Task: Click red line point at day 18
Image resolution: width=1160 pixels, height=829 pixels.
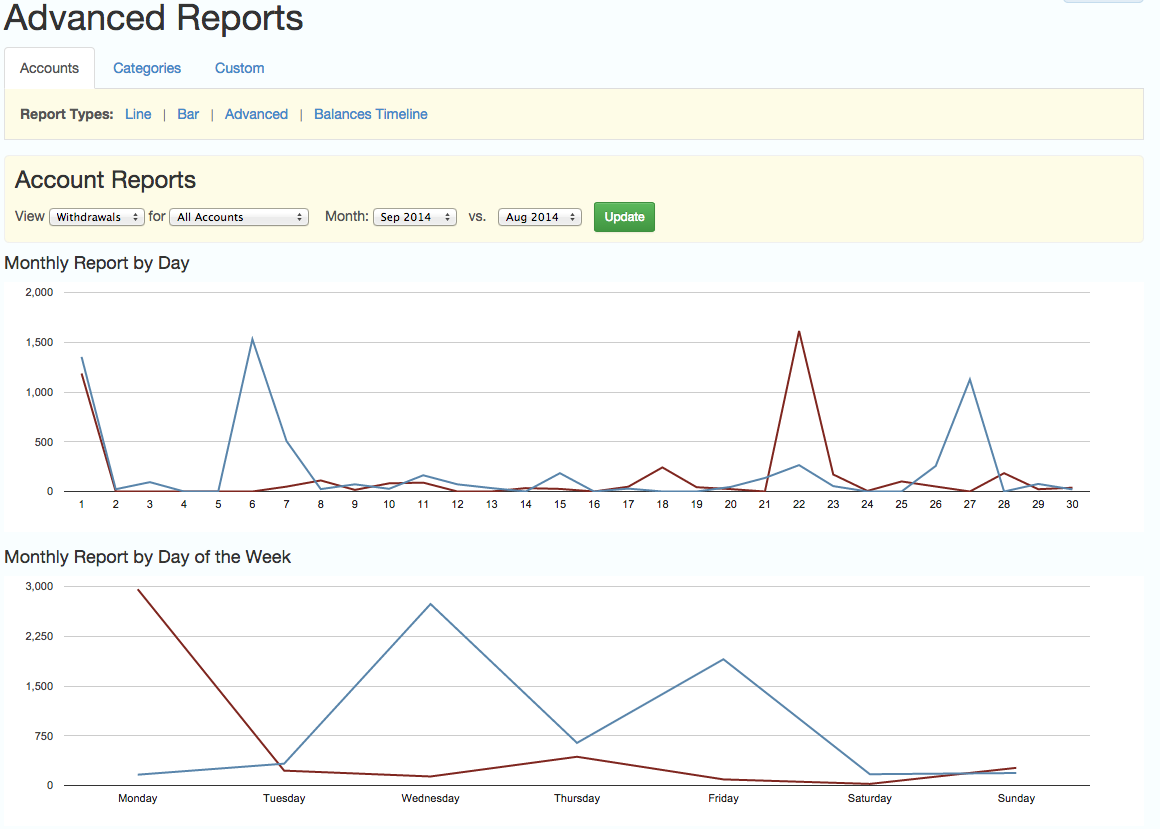Action: pyautogui.click(x=662, y=467)
